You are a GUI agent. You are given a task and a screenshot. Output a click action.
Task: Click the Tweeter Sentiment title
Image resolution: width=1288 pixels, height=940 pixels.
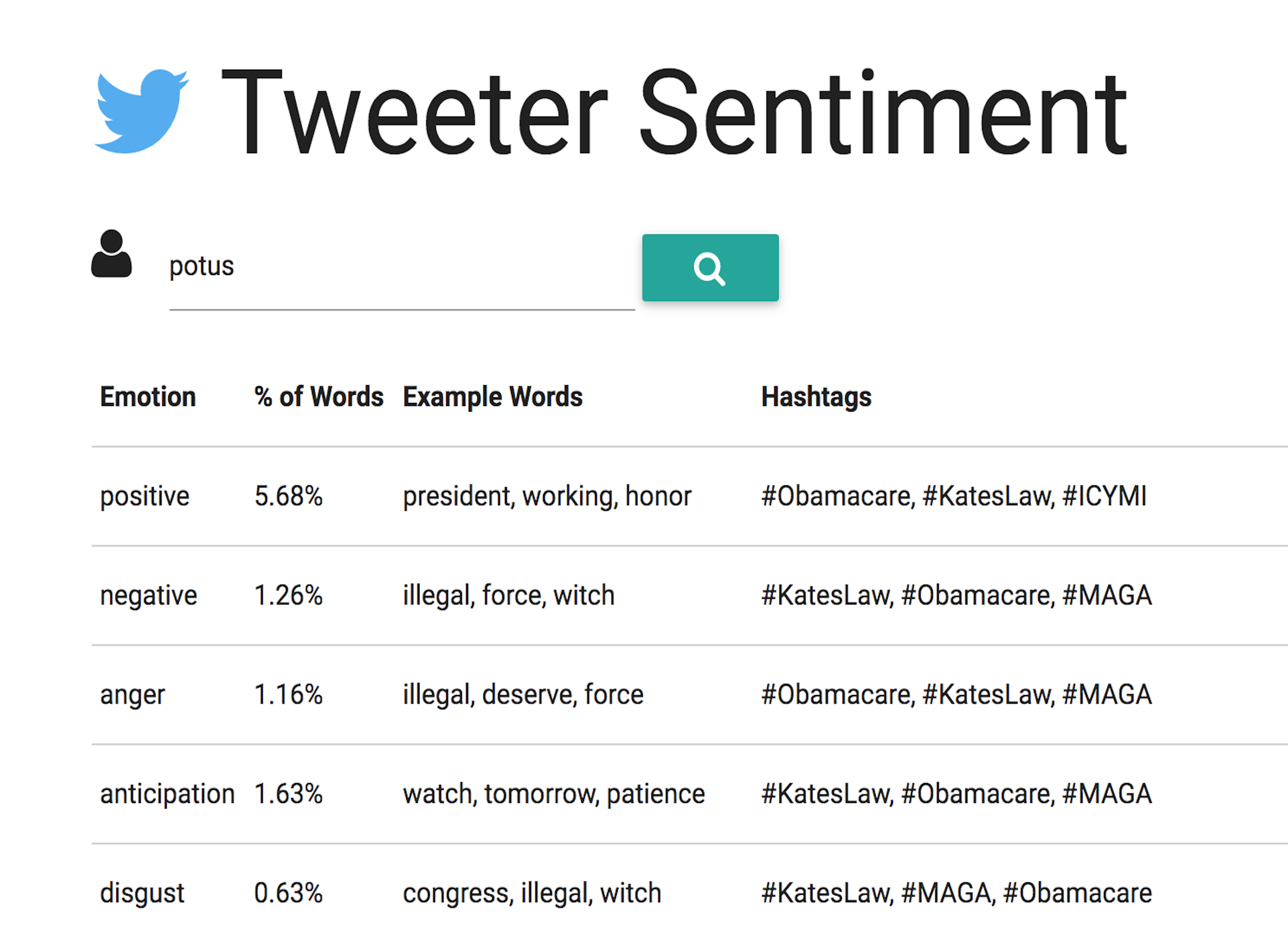click(674, 112)
